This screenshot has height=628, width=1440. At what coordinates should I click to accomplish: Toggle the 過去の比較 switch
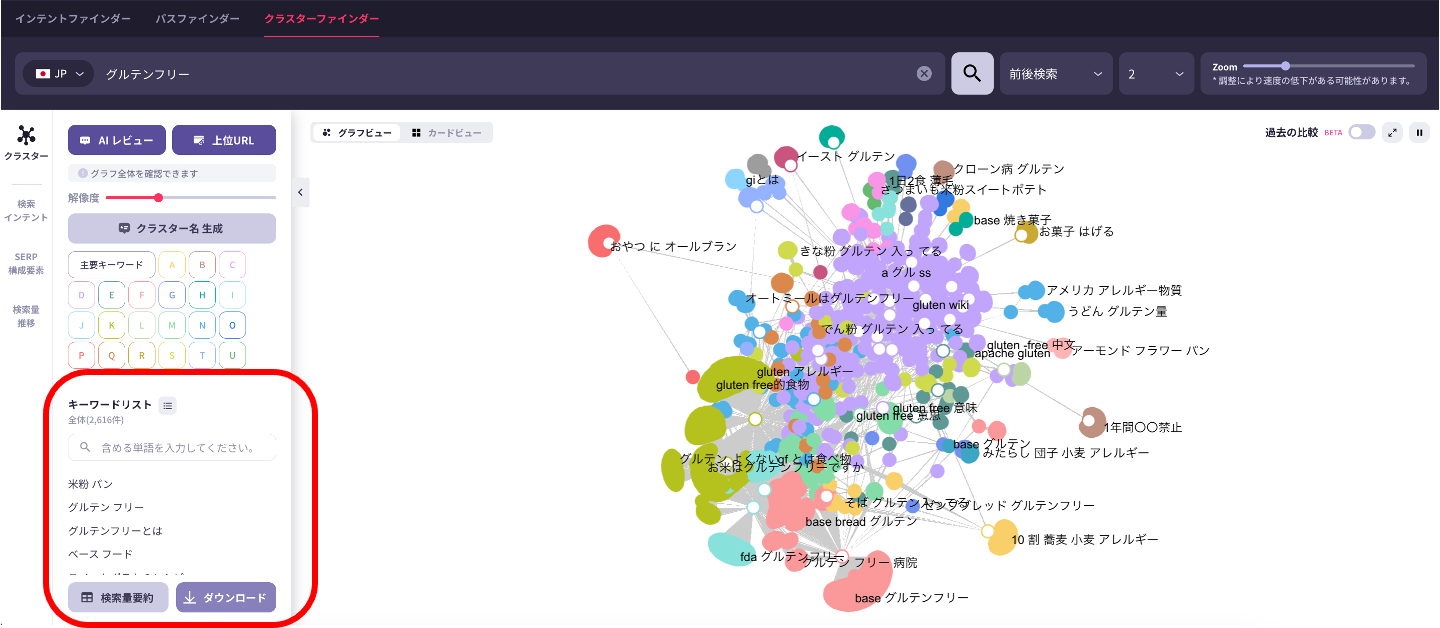[1361, 132]
